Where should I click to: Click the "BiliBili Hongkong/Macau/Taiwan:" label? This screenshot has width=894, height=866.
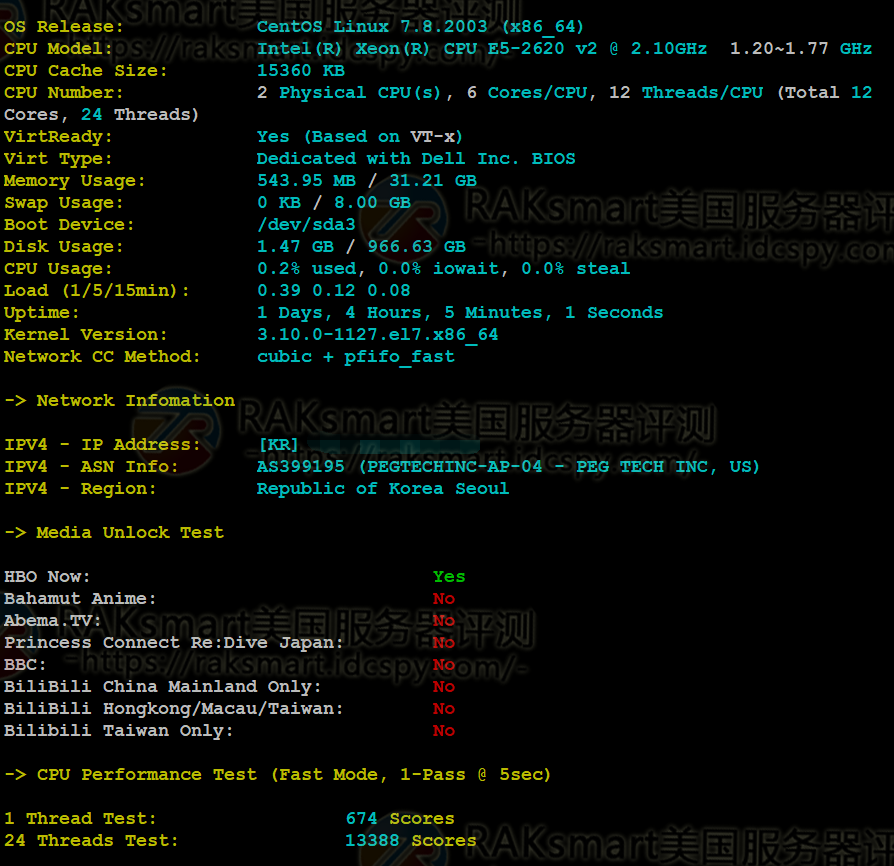(174, 709)
